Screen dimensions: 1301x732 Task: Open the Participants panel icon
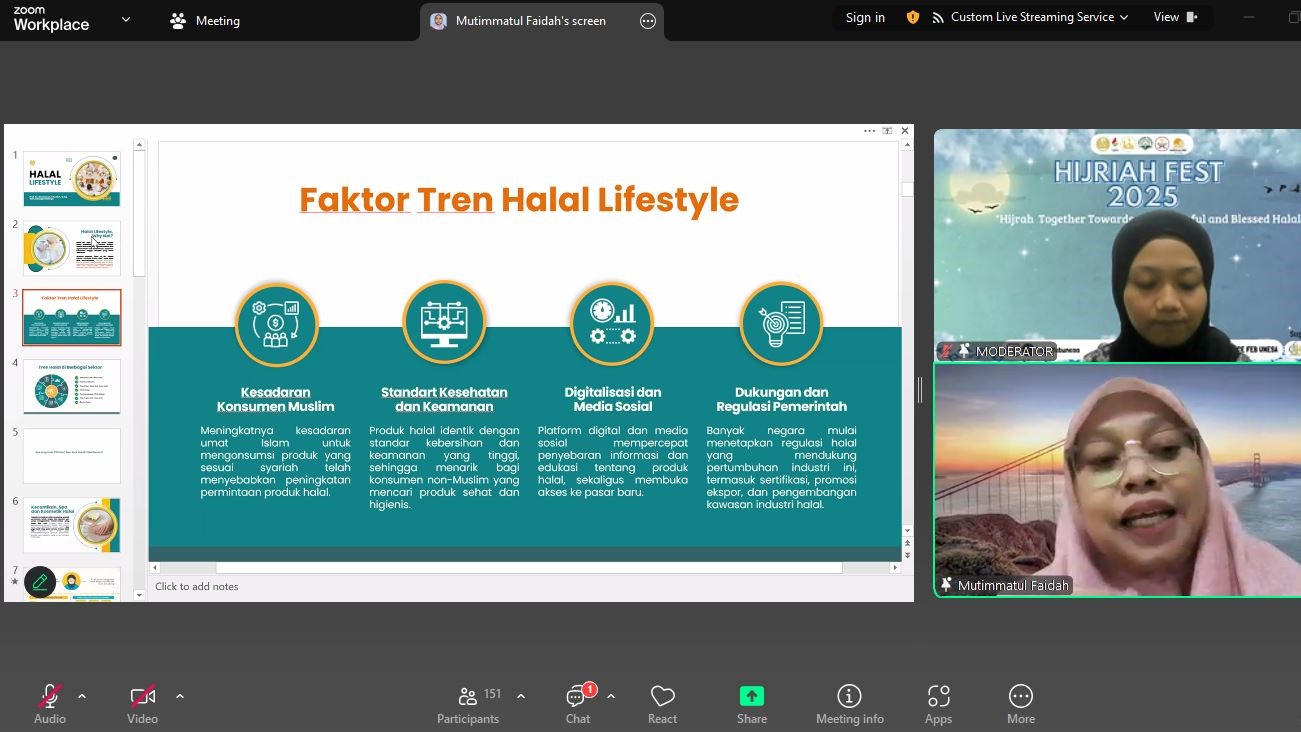pos(467,697)
